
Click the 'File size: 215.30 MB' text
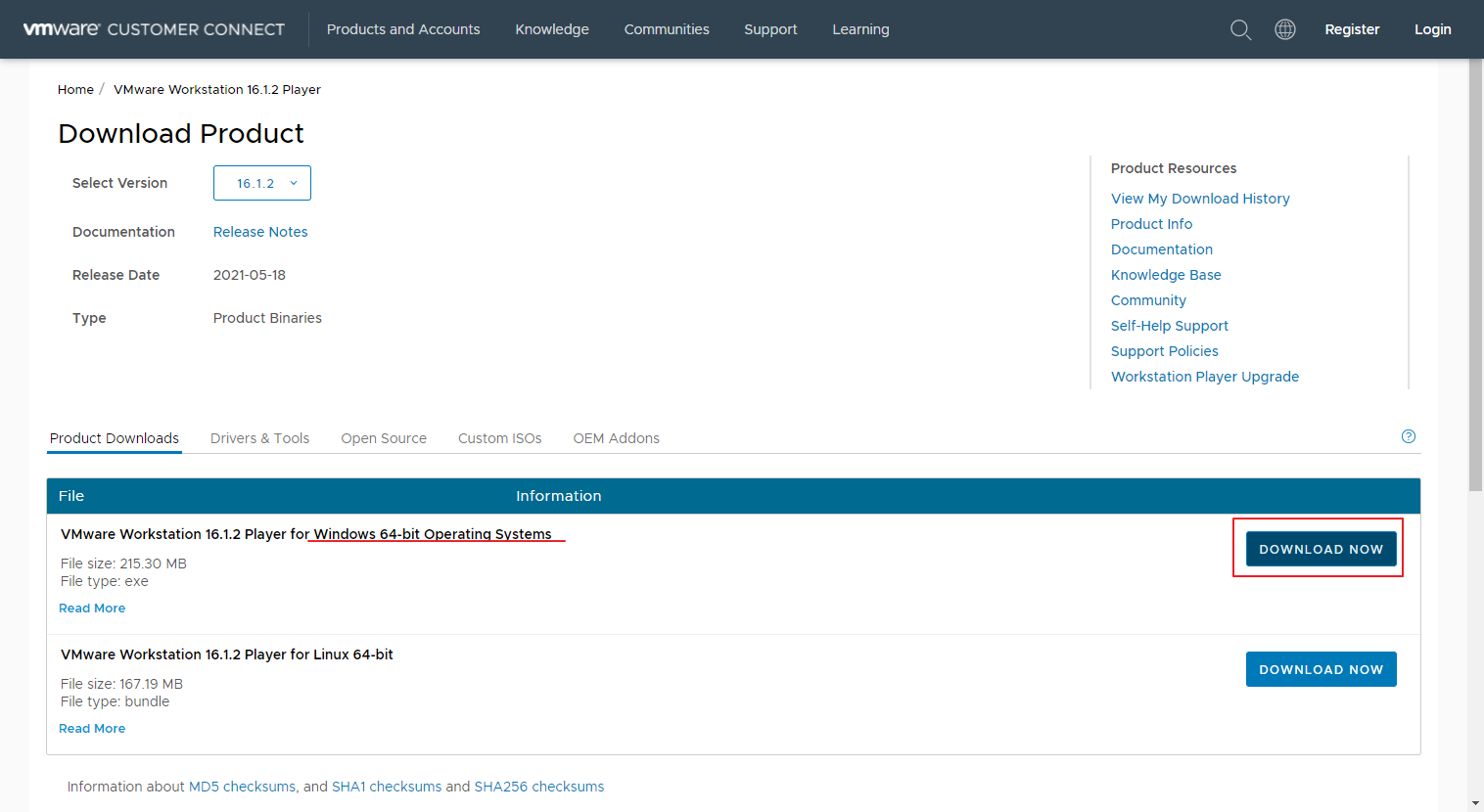123,564
